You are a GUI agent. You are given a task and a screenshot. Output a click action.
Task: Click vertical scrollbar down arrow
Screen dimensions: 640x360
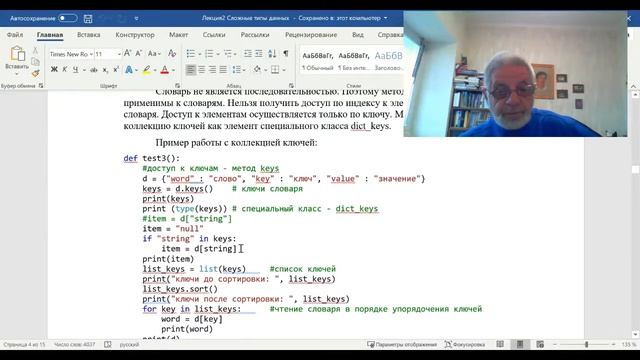point(635,334)
